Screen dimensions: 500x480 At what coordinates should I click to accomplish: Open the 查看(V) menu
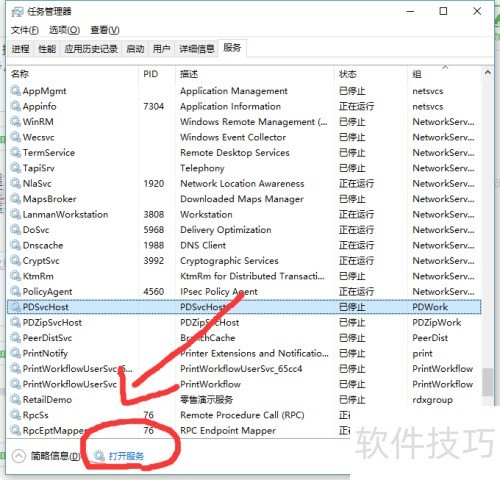105,30
